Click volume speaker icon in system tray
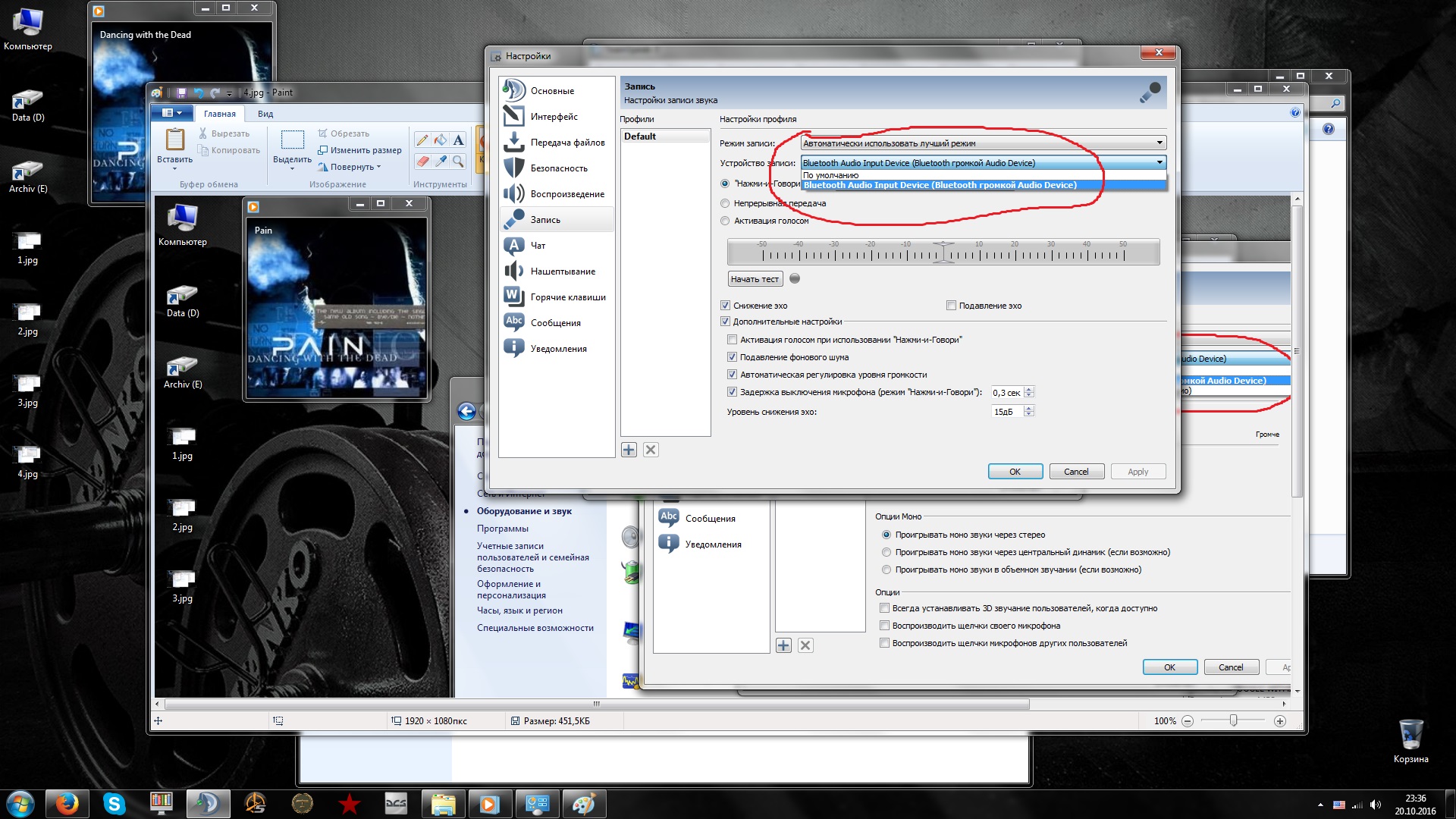Screen dimensions: 1456x819 (1376, 805)
